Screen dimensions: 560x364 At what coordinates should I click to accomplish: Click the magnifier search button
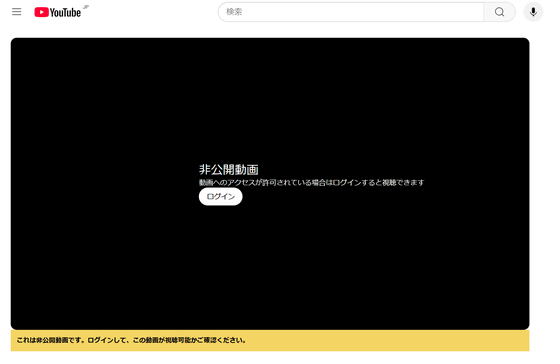coord(499,12)
